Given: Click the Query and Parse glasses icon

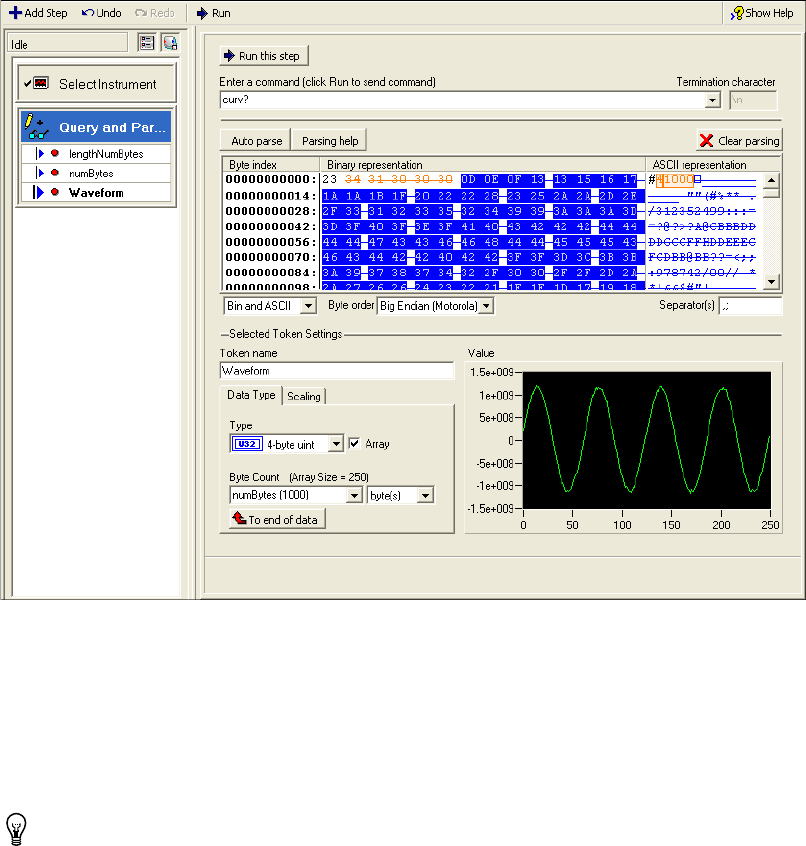Looking at the screenshot, I should tap(38, 132).
